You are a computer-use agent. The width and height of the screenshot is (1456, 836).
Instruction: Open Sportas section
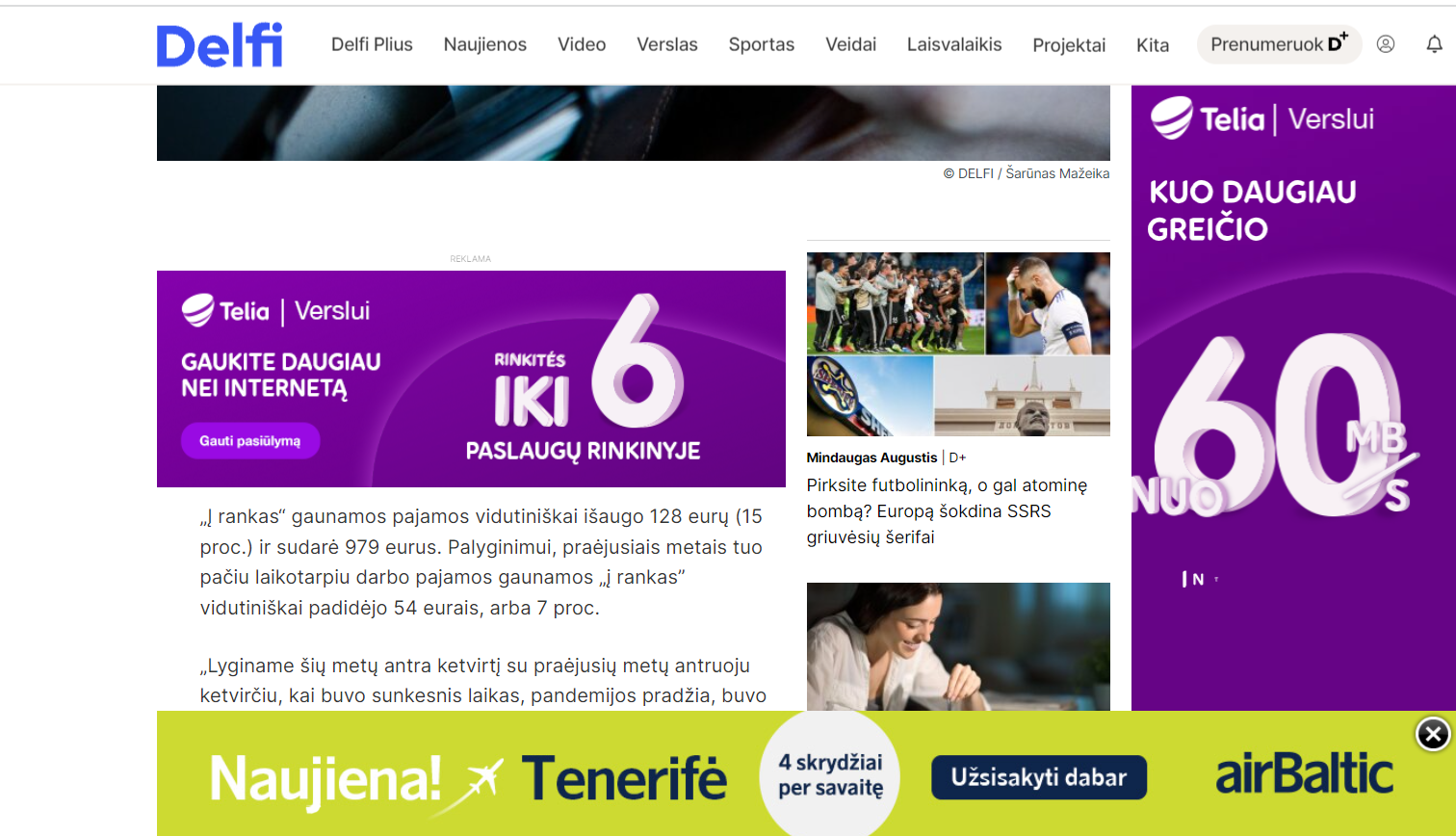pos(762,44)
